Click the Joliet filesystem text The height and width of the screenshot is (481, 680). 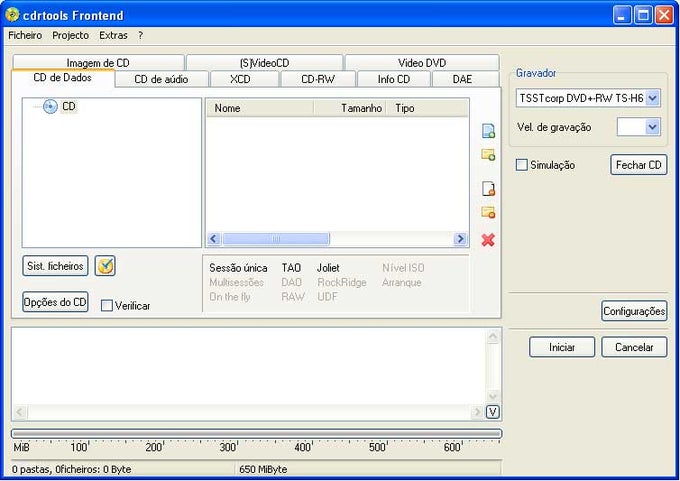(x=328, y=268)
